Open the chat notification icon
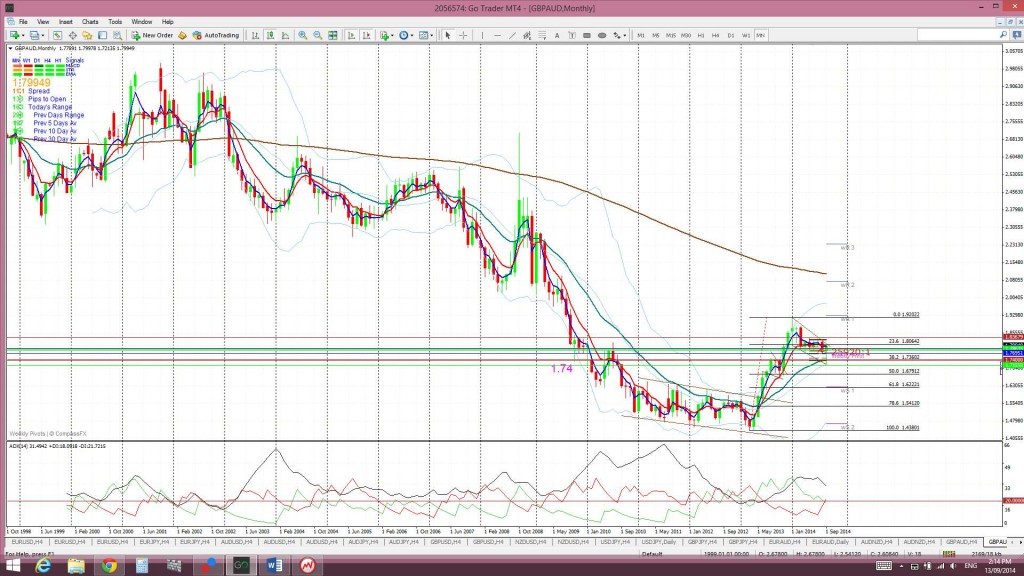Screen dimensions: 1024x576 click(x=1016, y=35)
